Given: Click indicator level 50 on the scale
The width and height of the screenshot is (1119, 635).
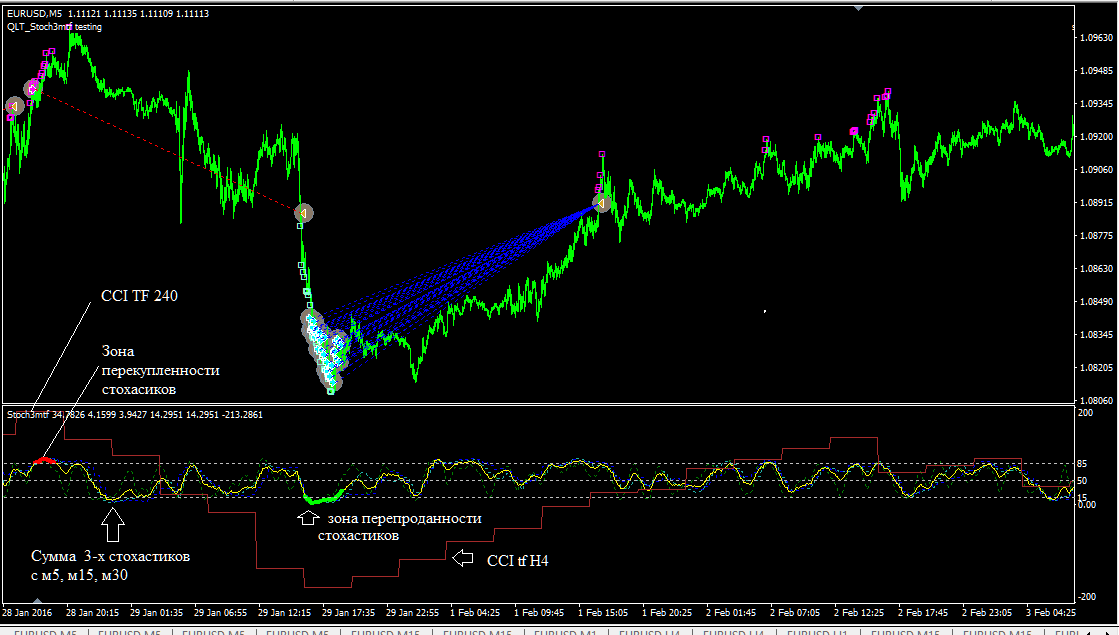Looking at the screenshot, I should (x=1082, y=481).
